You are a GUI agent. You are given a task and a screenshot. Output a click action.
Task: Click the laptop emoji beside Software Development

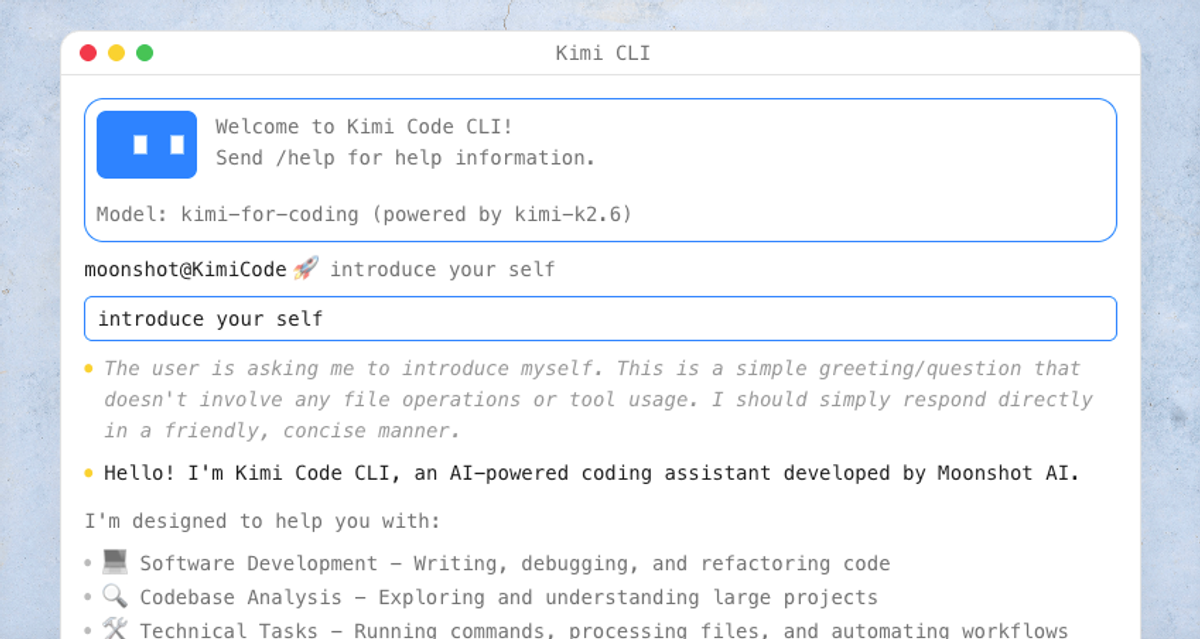(114, 562)
